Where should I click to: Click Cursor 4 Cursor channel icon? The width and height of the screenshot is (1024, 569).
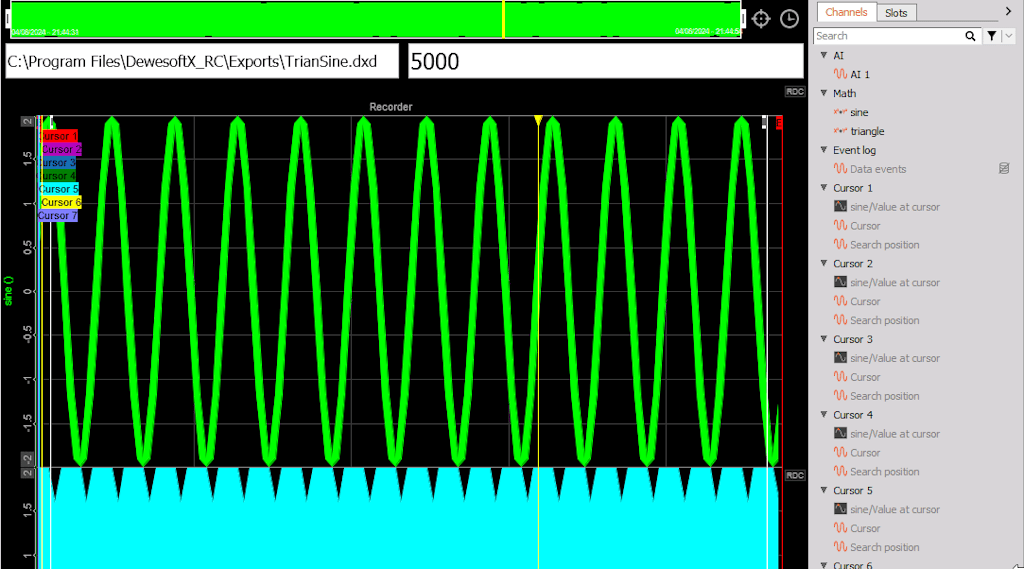(x=840, y=452)
